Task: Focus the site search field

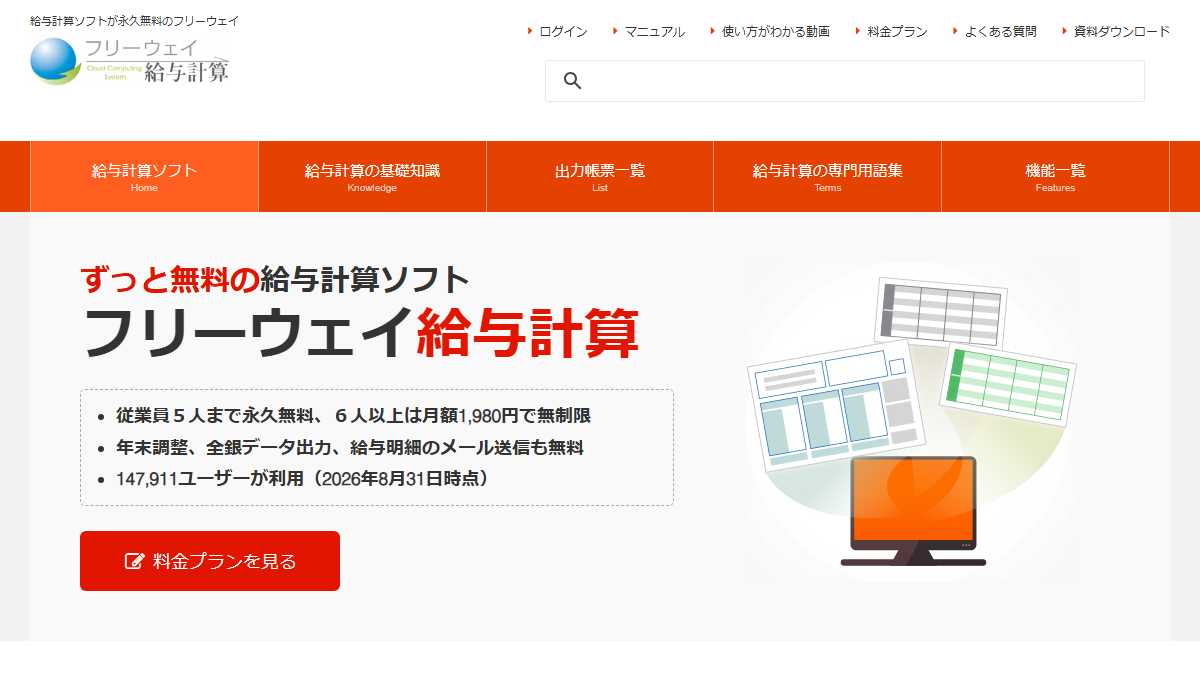Action: (x=845, y=81)
